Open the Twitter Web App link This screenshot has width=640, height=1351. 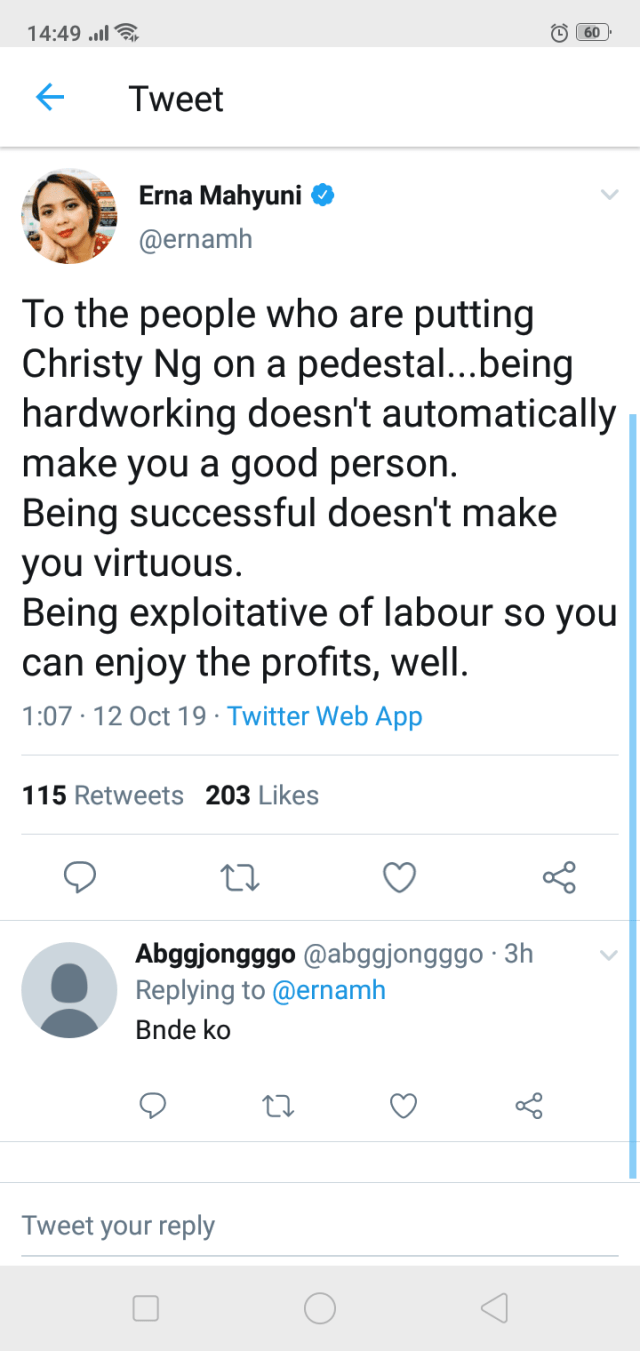pyautogui.click(x=325, y=716)
